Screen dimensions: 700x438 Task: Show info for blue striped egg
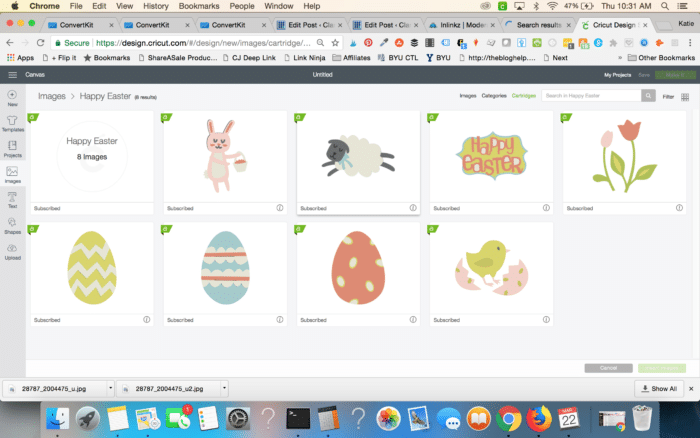tap(280, 319)
